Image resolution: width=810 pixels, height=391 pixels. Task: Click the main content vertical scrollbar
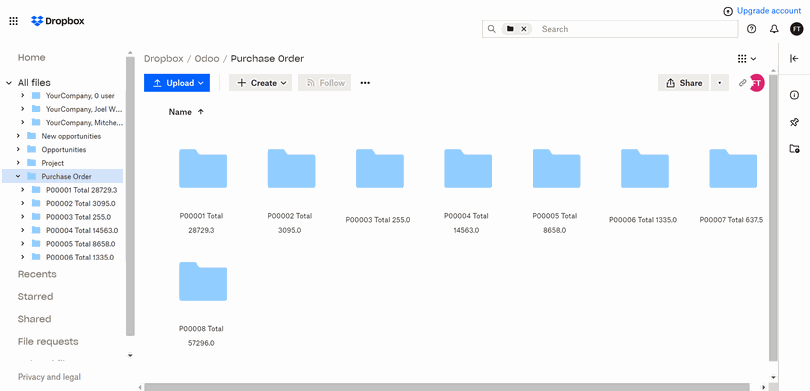773,217
